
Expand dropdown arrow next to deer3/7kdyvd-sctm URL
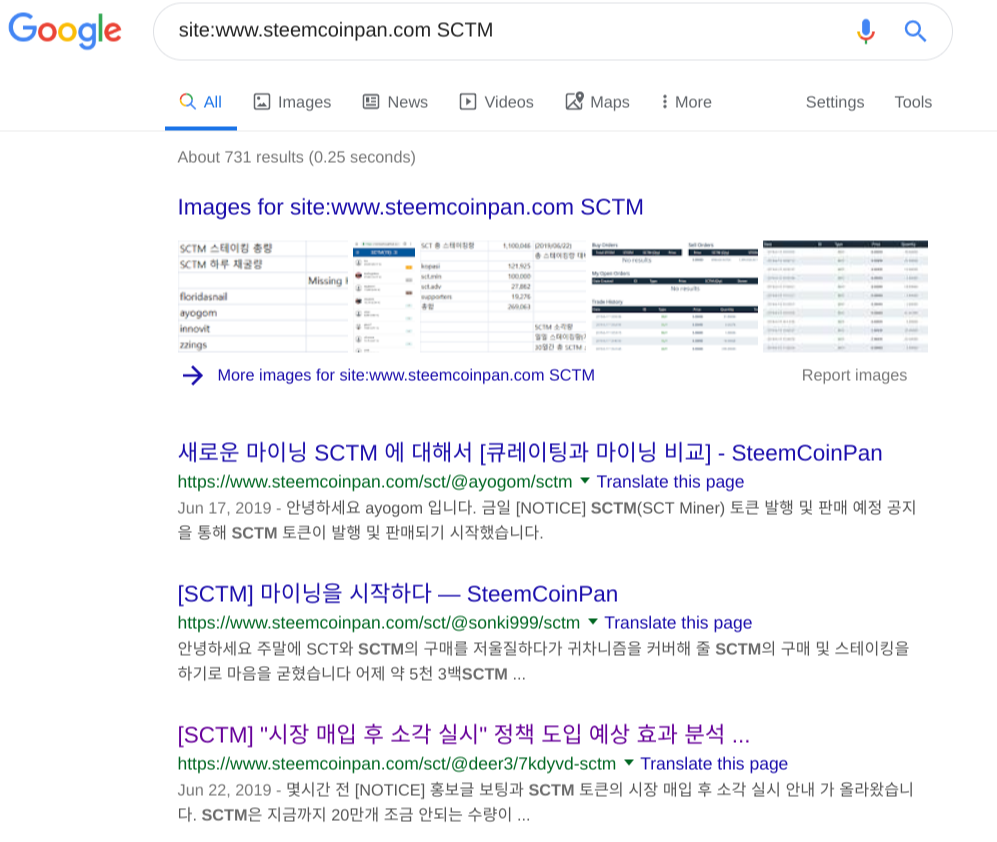click(x=629, y=763)
